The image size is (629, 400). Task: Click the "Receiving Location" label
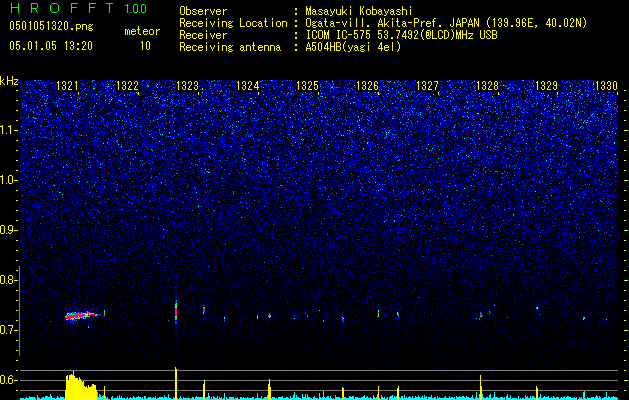click(x=233, y=23)
